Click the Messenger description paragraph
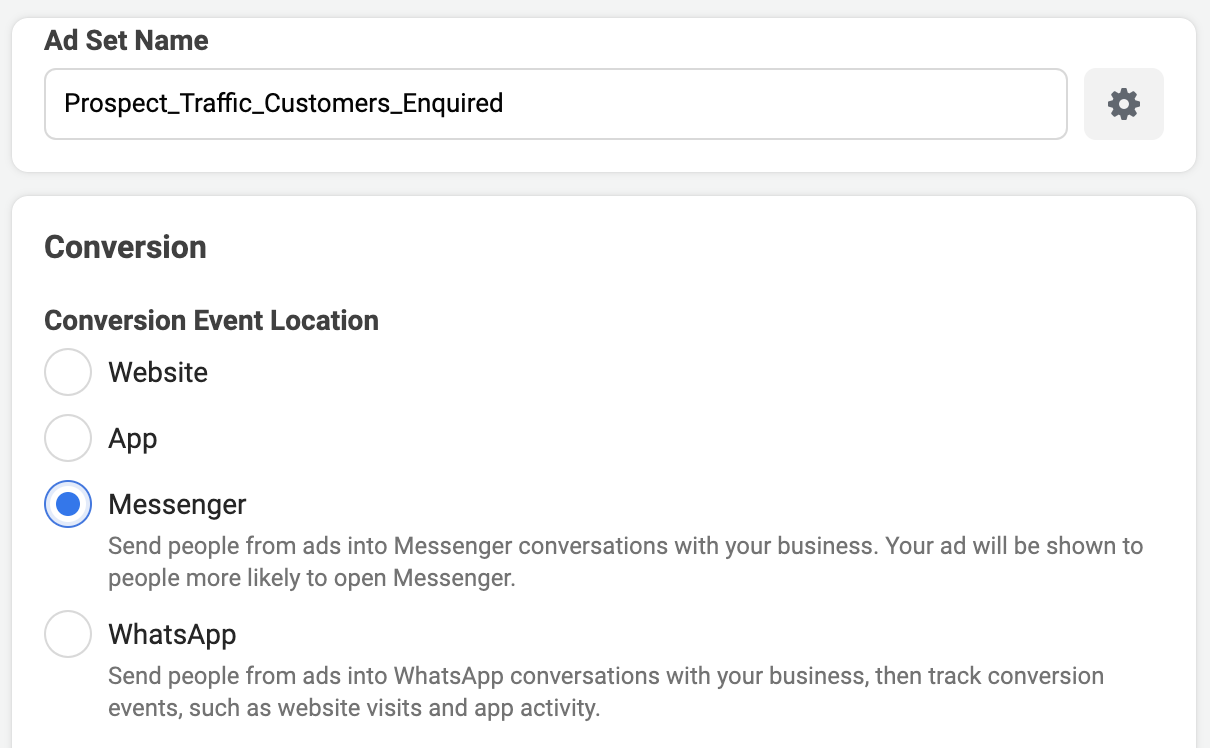The width and height of the screenshot is (1210, 748). (625, 562)
